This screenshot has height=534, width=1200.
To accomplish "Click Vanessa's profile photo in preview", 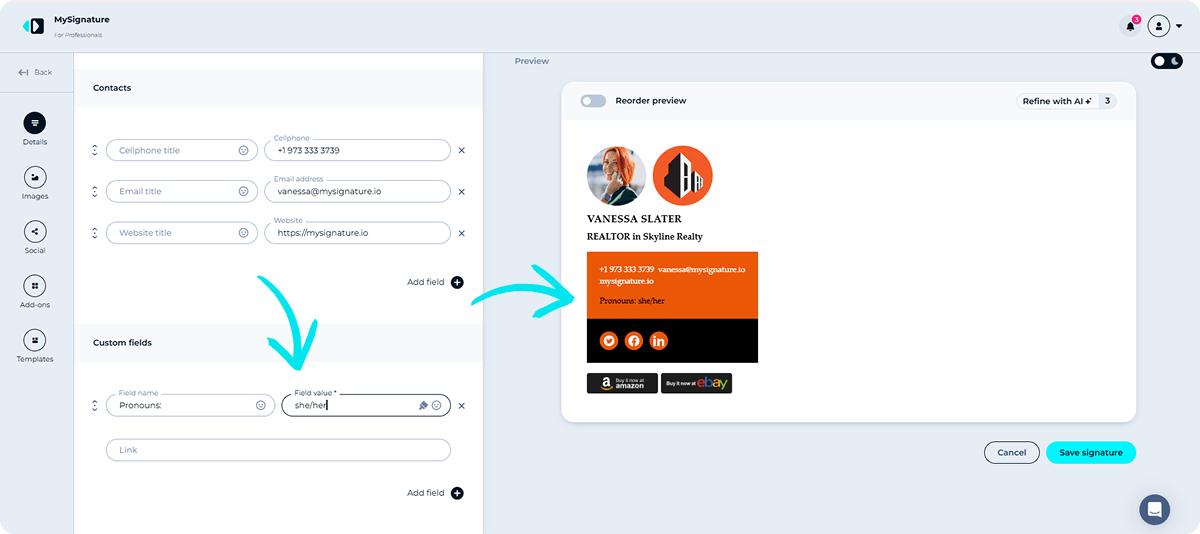I will pyautogui.click(x=617, y=176).
